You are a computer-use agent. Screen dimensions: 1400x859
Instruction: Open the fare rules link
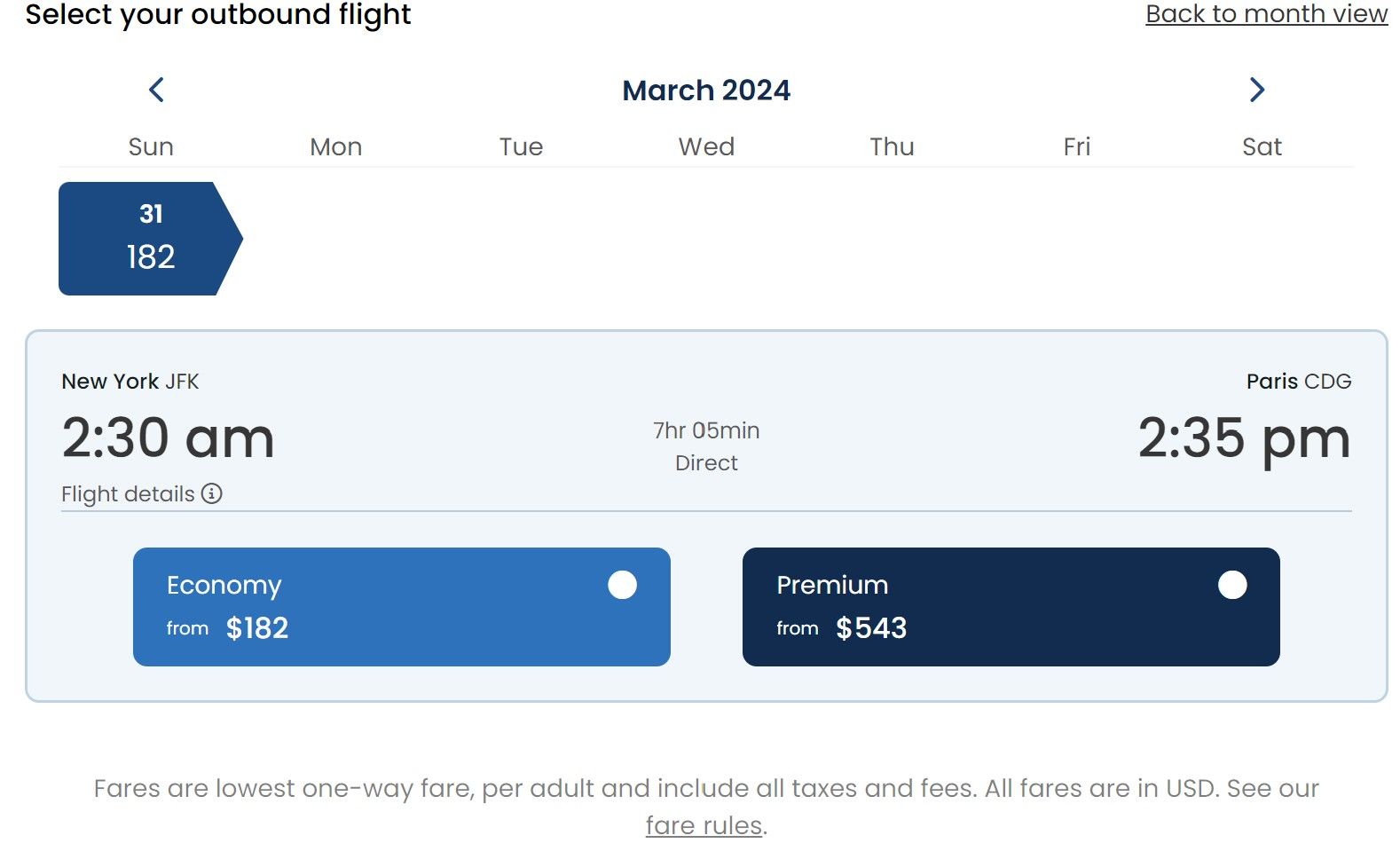[x=704, y=825]
